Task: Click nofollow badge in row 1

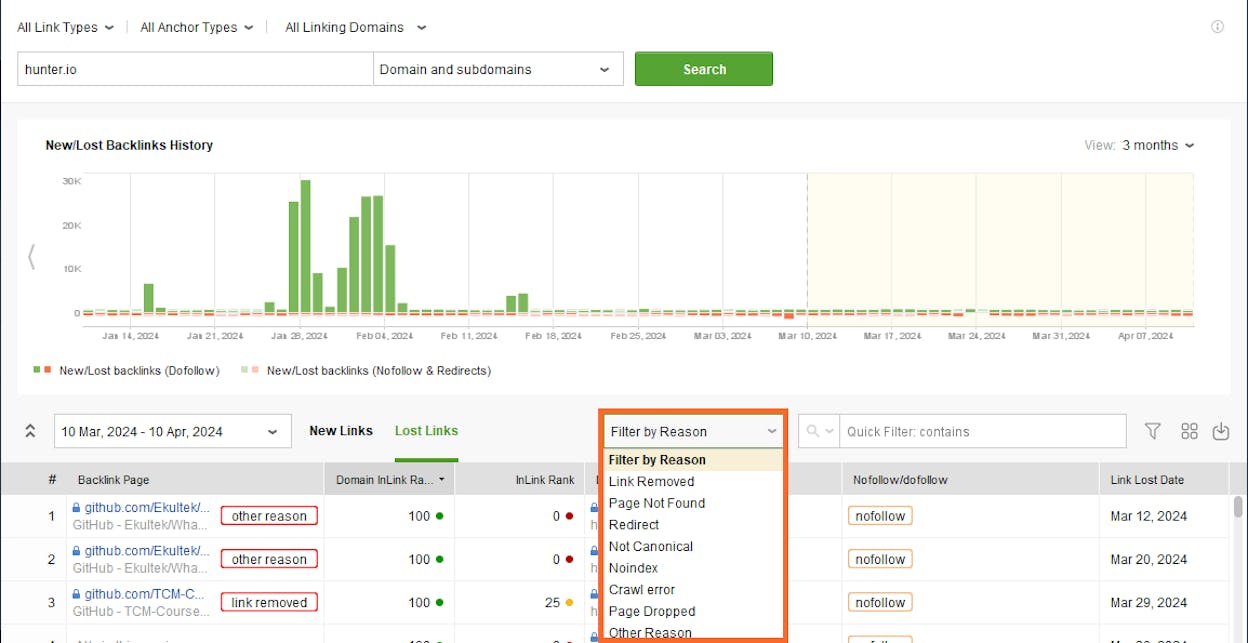Action: coord(880,516)
